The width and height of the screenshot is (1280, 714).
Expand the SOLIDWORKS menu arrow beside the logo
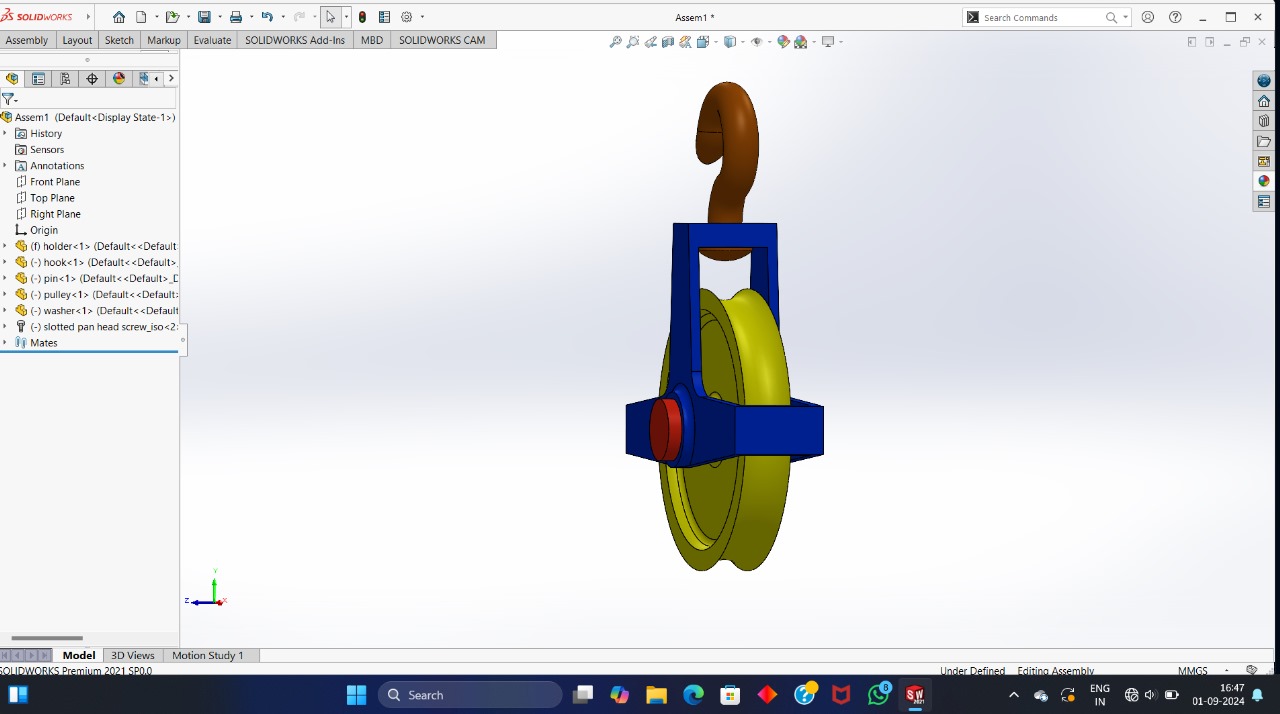[x=88, y=17]
